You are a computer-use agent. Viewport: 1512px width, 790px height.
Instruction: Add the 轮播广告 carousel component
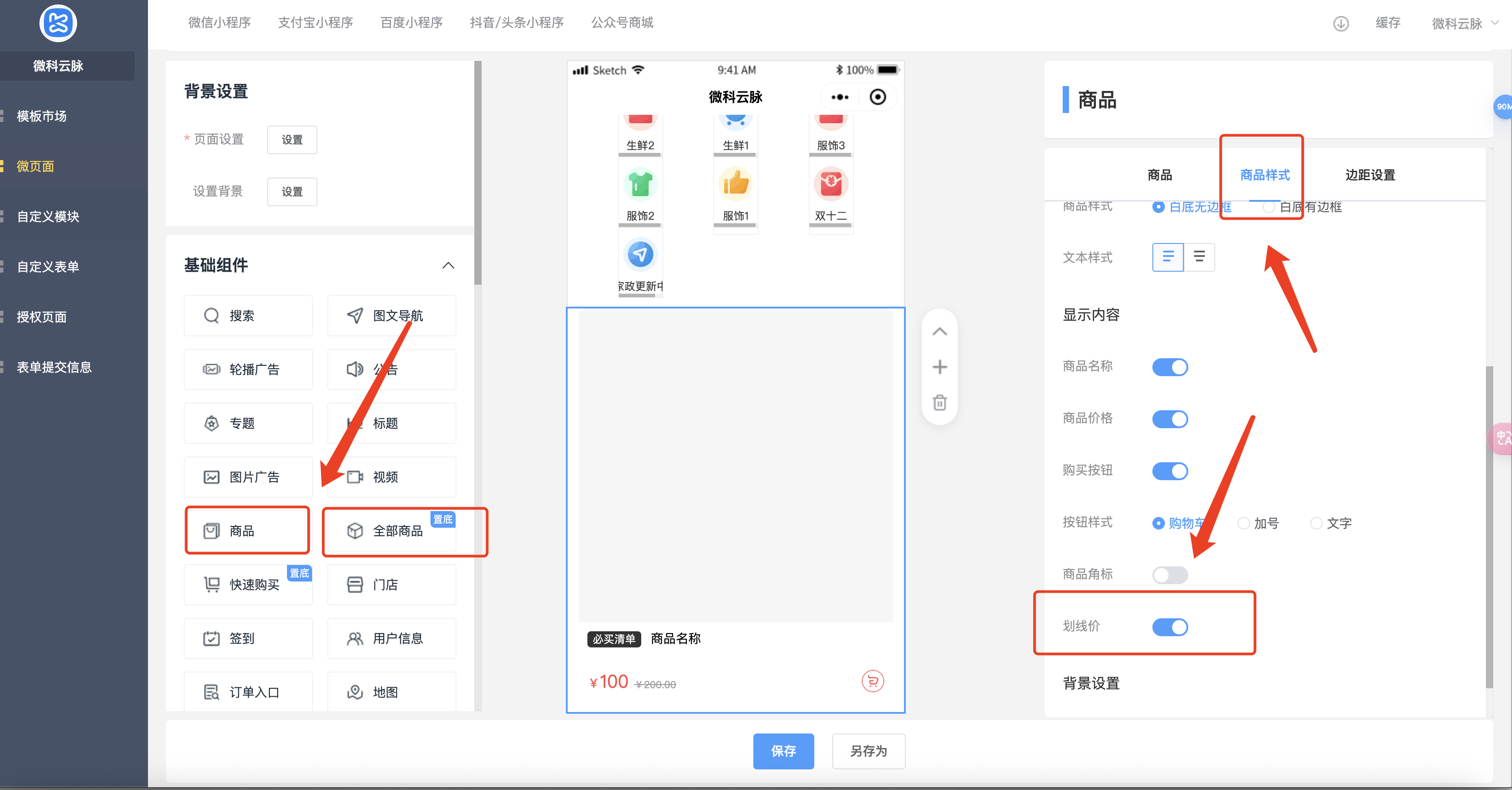coord(248,370)
